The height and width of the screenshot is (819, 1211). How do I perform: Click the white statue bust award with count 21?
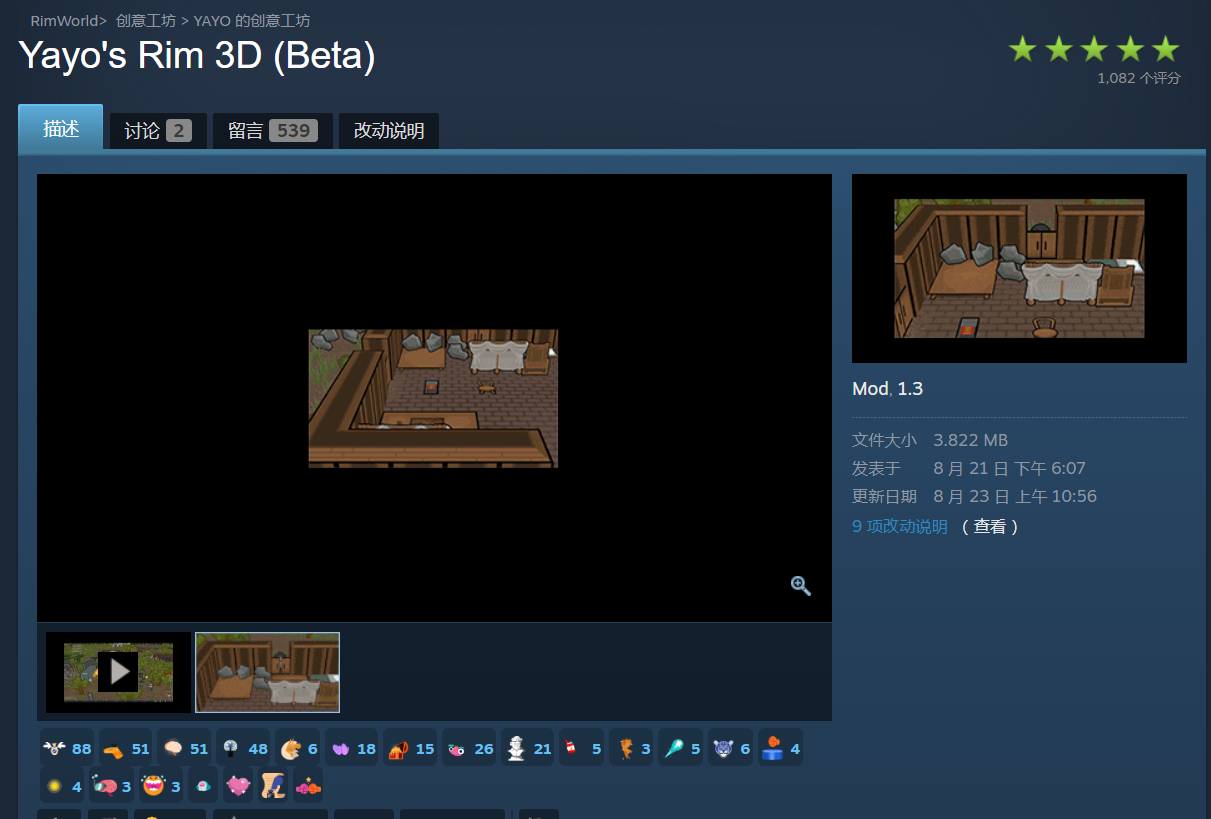click(527, 748)
